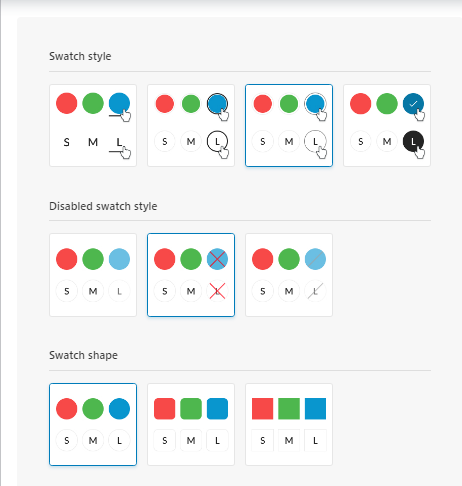Image resolution: width=462 pixels, height=486 pixels.
Task: Click the blue checkmark swatch icon
Action: (x=413, y=104)
